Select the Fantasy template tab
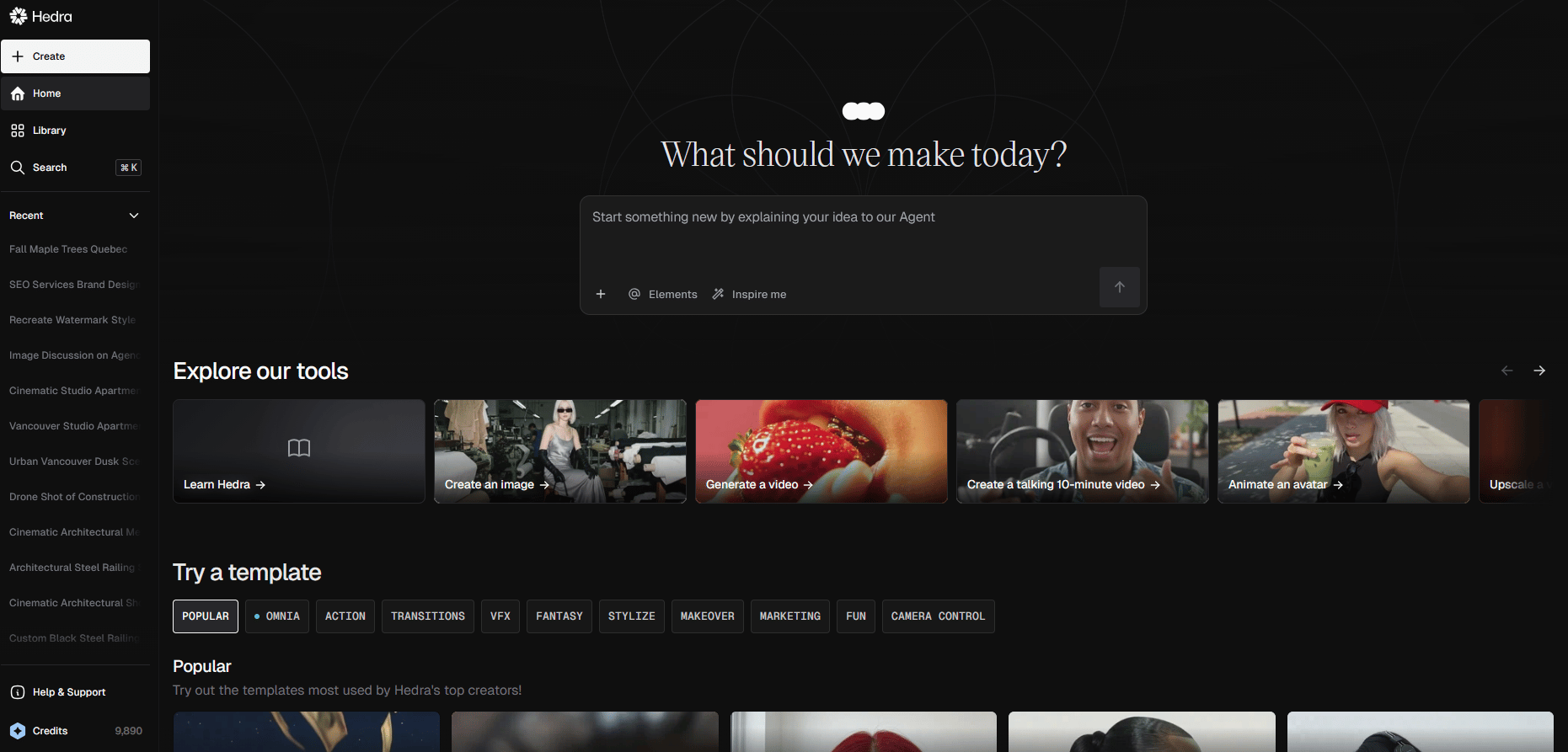Screen dimensions: 1568x752 (559, 616)
